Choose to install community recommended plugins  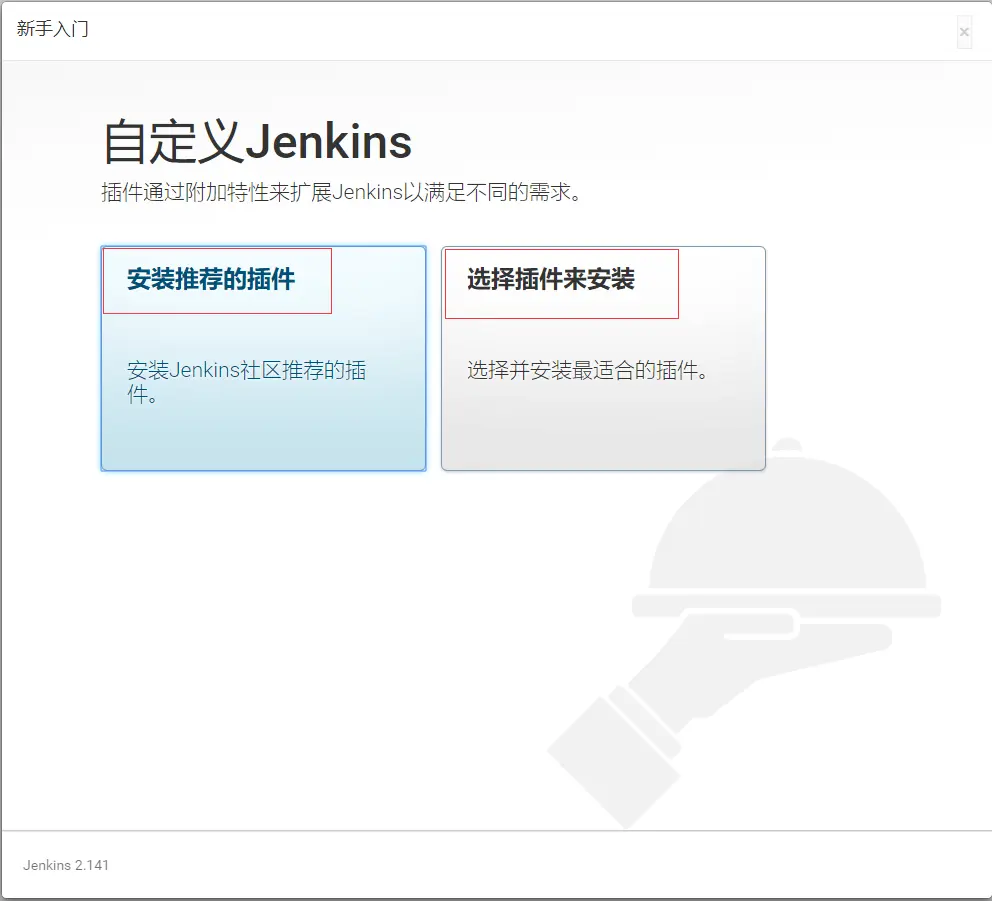pos(263,358)
